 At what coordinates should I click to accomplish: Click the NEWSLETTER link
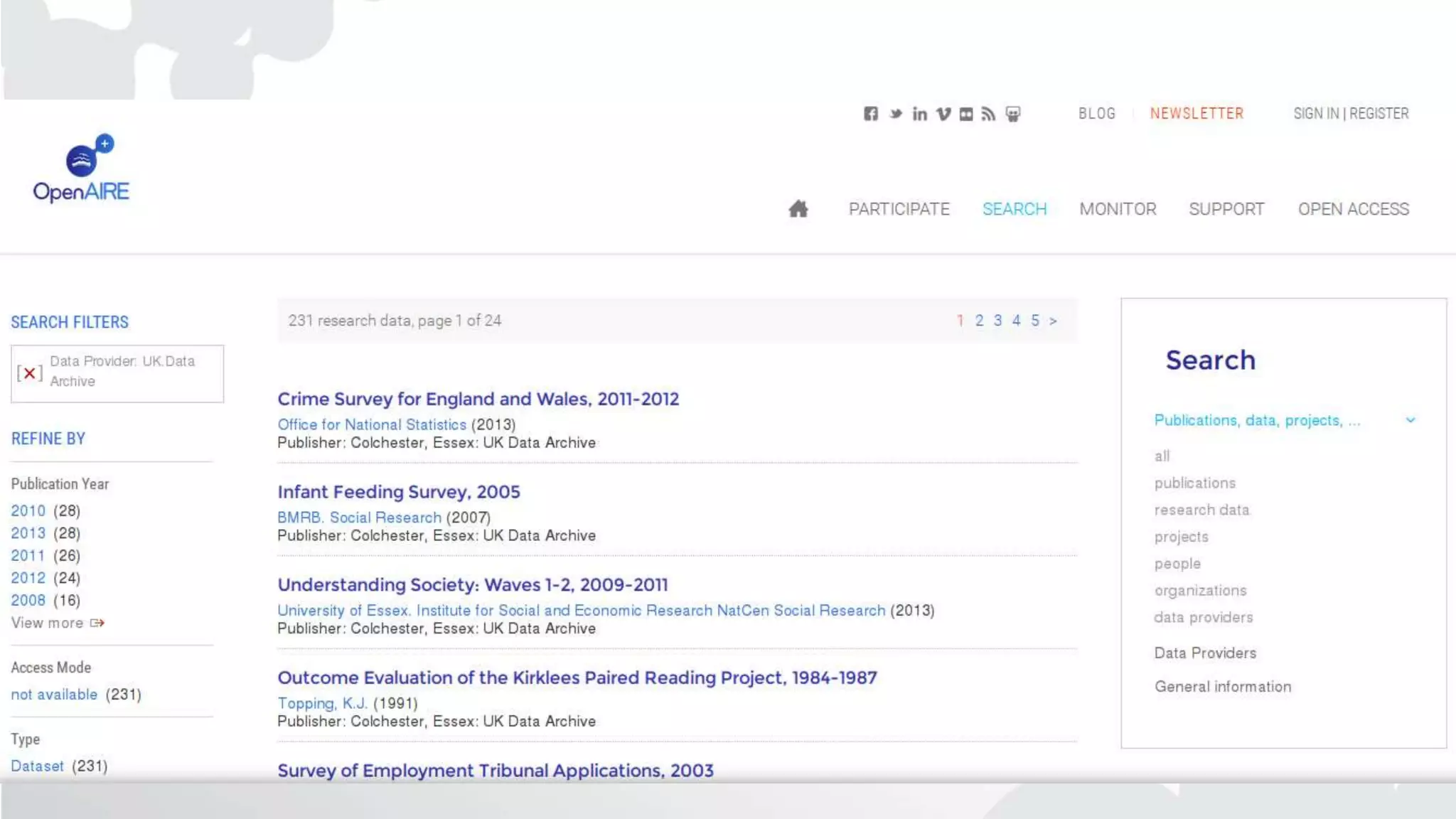pyautogui.click(x=1197, y=114)
